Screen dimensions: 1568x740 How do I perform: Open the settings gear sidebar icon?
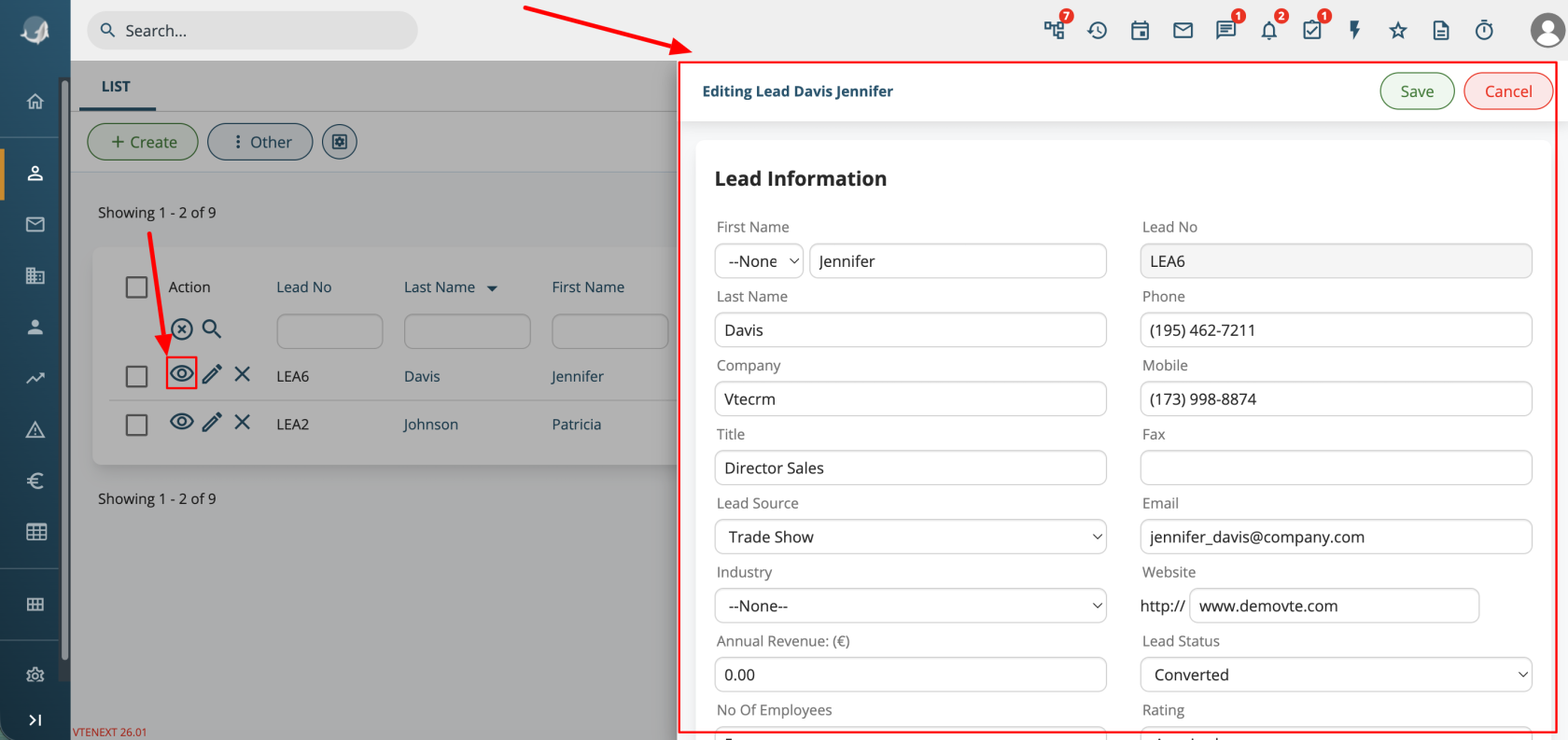pyautogui.click(x=35, y=675)
